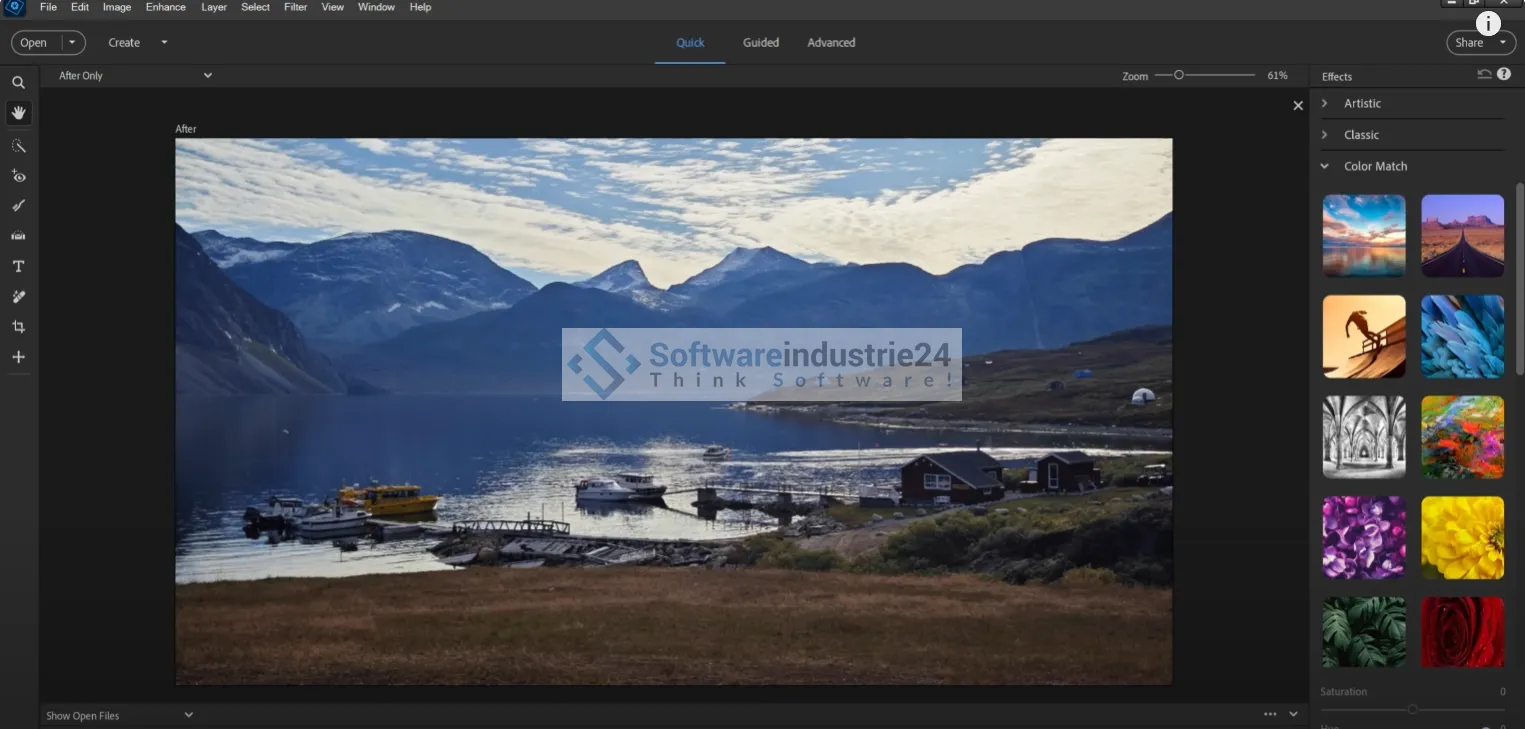Select the Horizontal Type text tool
This screenshot has height=729, width=1525.
18,266
